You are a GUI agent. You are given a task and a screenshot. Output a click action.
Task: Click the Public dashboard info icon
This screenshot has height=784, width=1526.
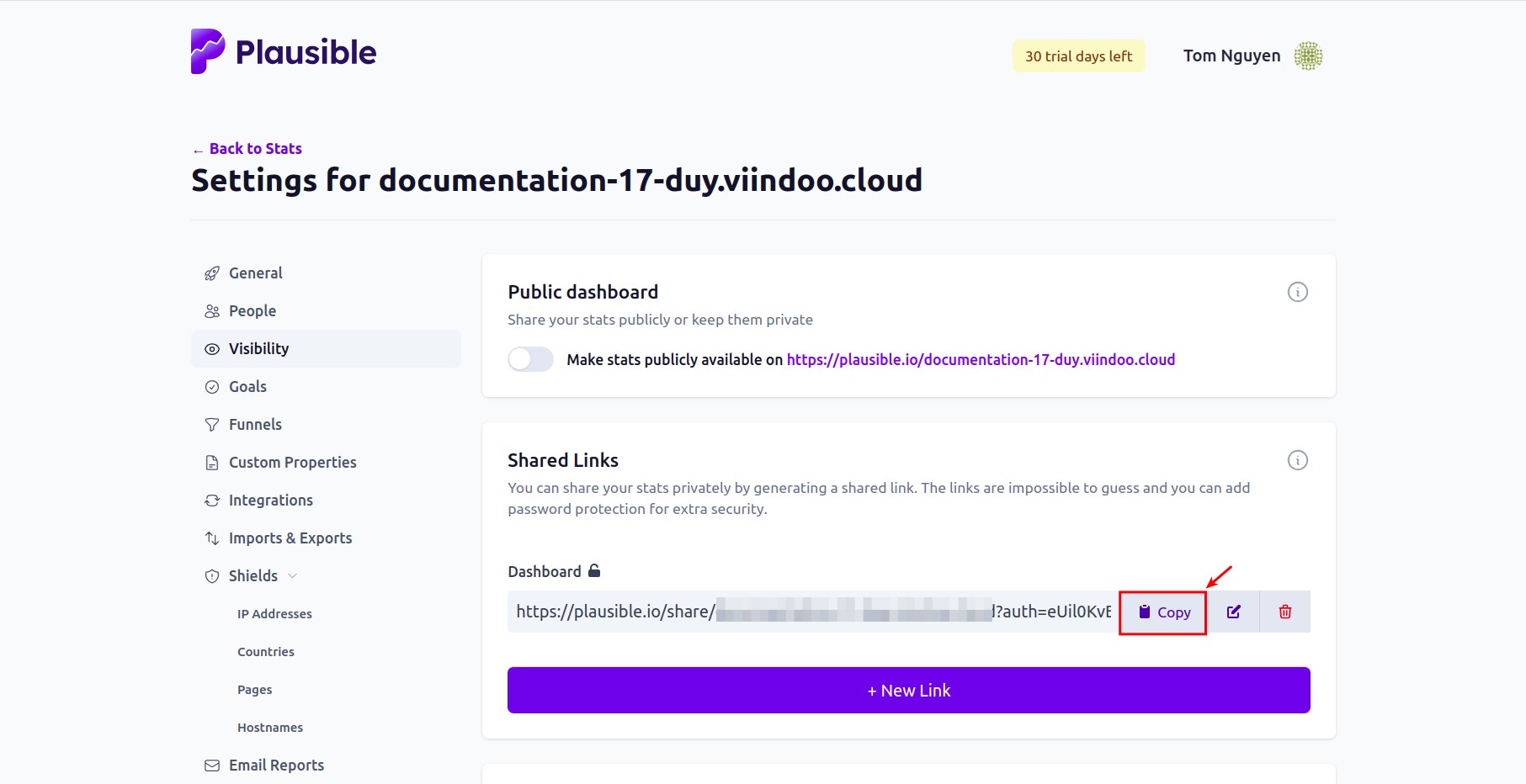pos(1297,292)
